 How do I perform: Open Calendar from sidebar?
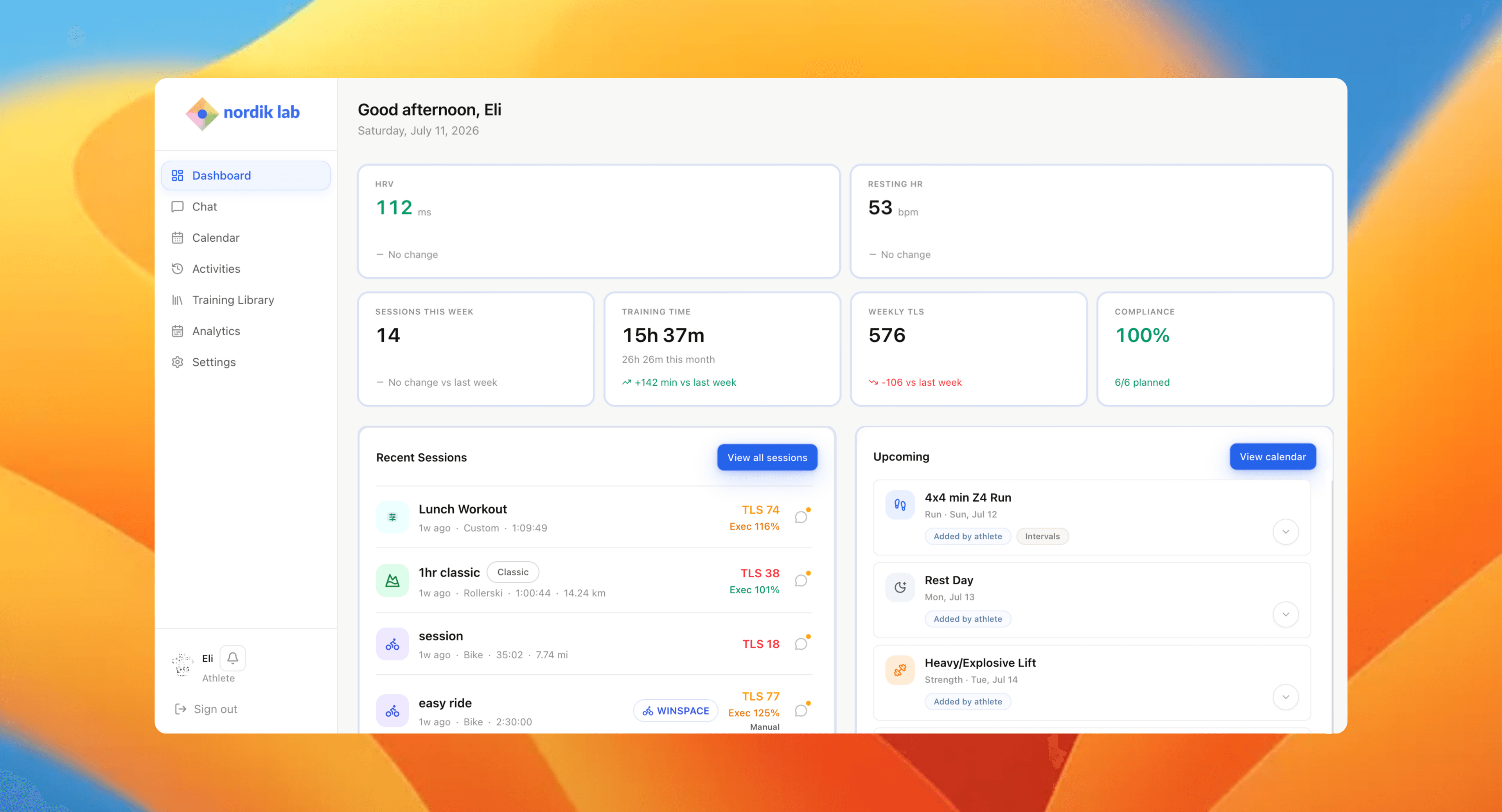coord(246,238)
